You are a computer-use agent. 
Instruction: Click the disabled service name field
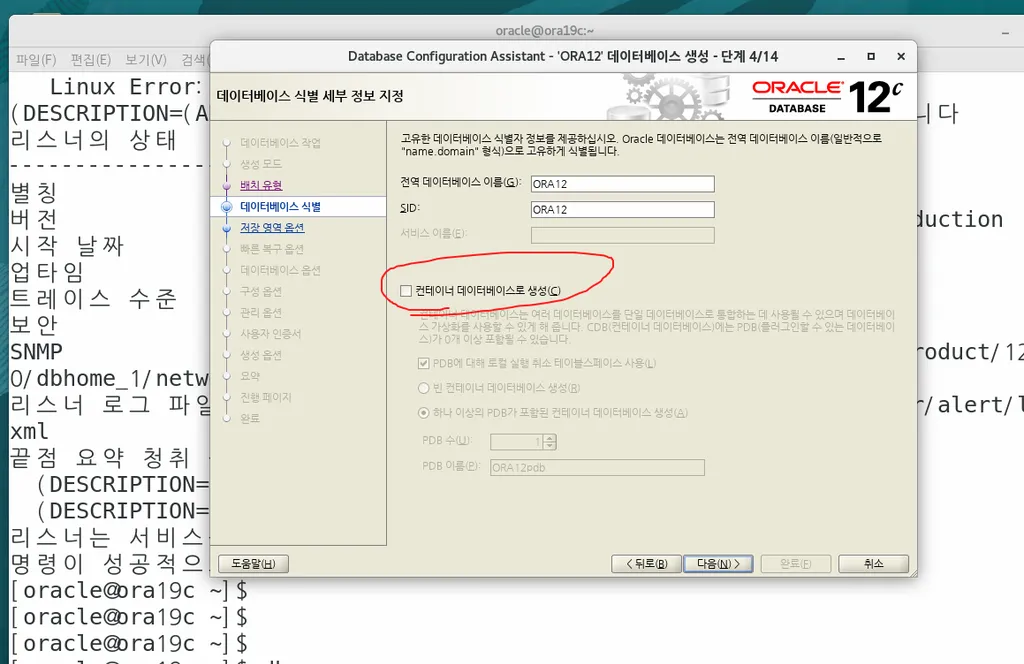pos(622,235)
